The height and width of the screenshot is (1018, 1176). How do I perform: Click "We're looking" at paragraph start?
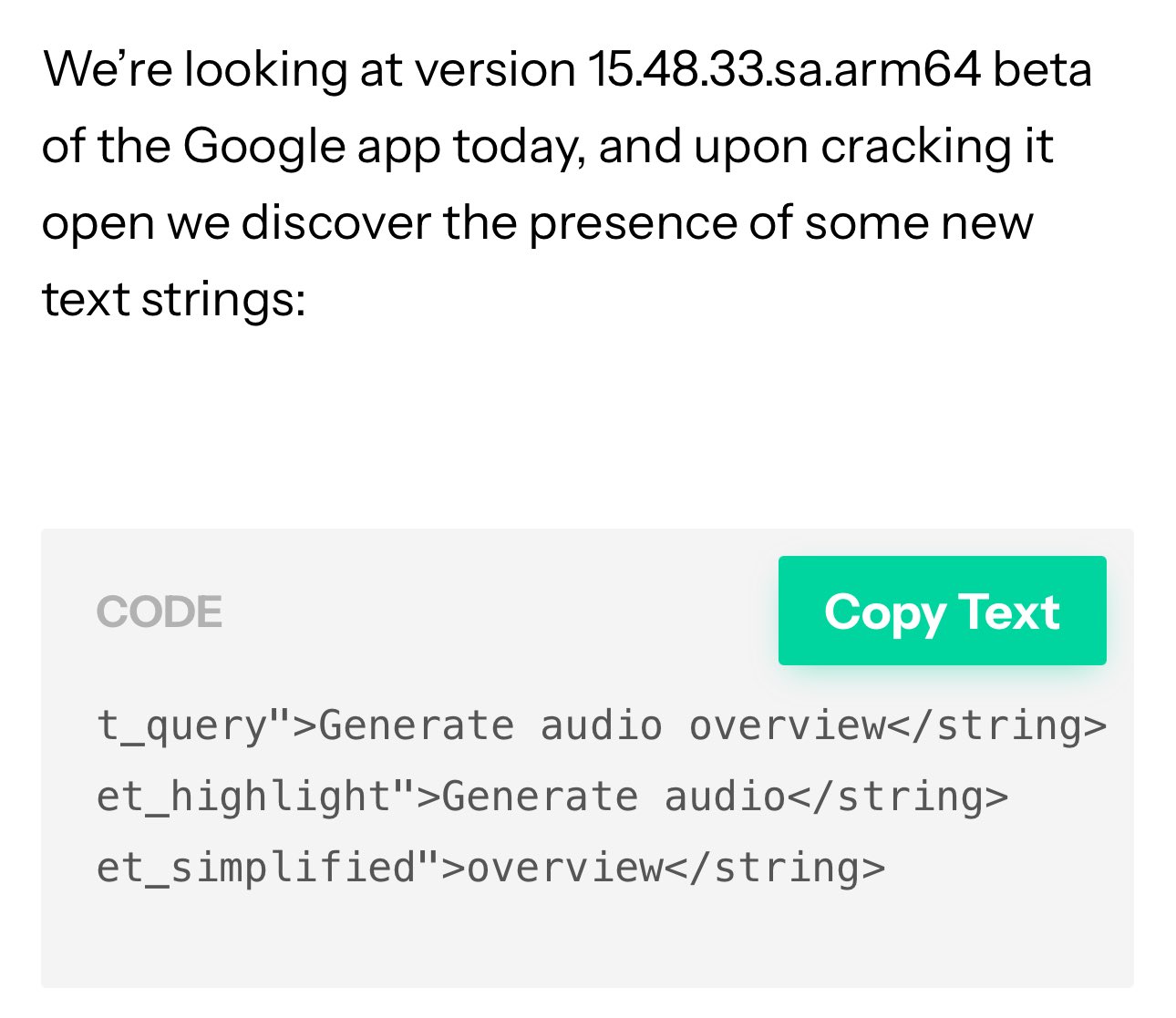tap(195, 69)
